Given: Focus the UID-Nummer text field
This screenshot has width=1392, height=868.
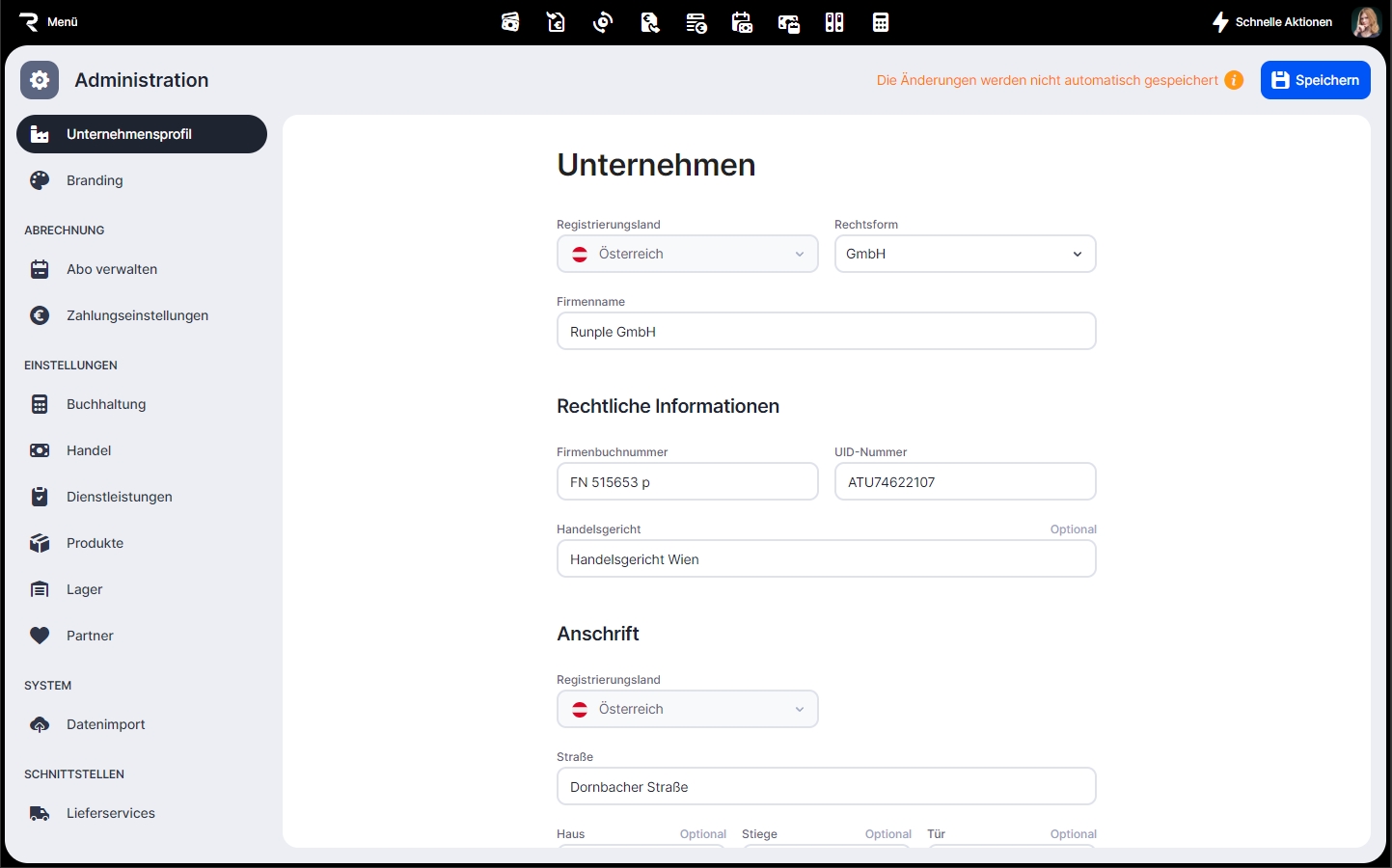Looking at the screenshot, I should [x=965, y=482].
